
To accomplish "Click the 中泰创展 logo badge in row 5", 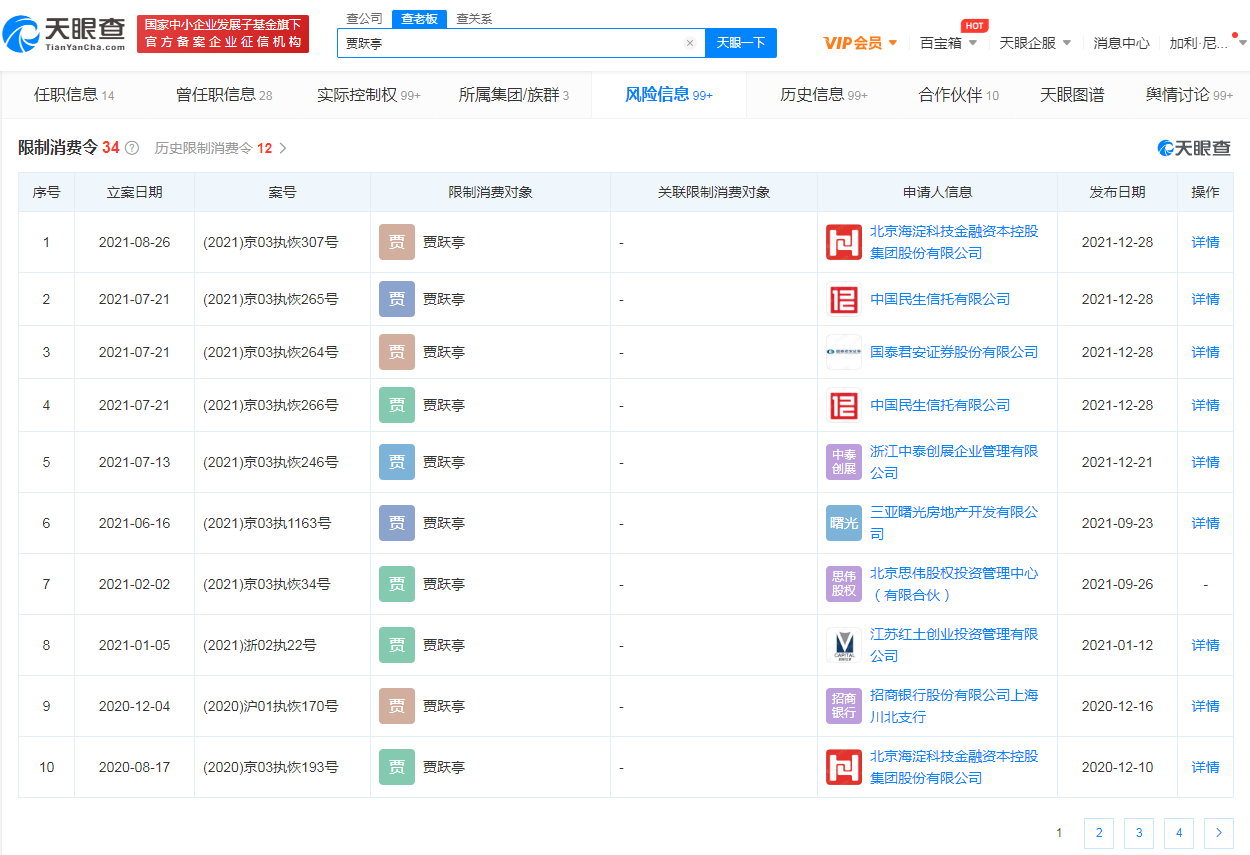I will tap(844, 462).
